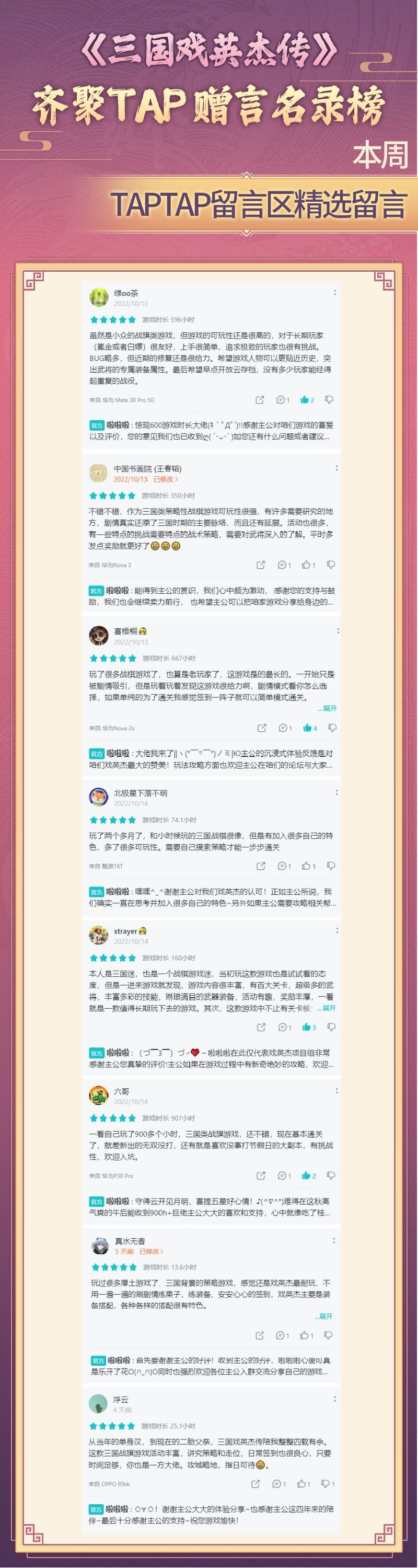Click dislike icon on 中国书画院 review

pyautogui.click(x=331, y=565)
